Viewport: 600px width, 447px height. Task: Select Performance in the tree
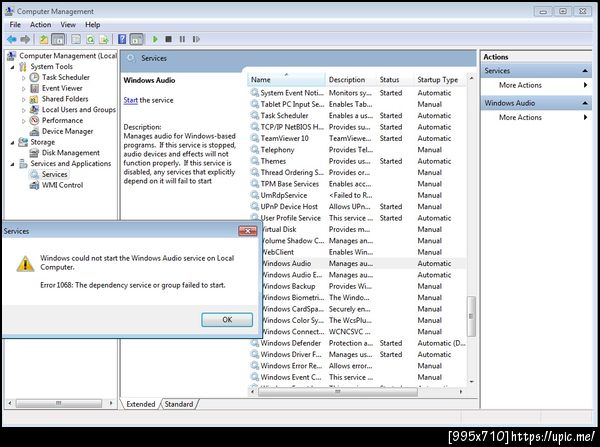(x=62, y=120)
